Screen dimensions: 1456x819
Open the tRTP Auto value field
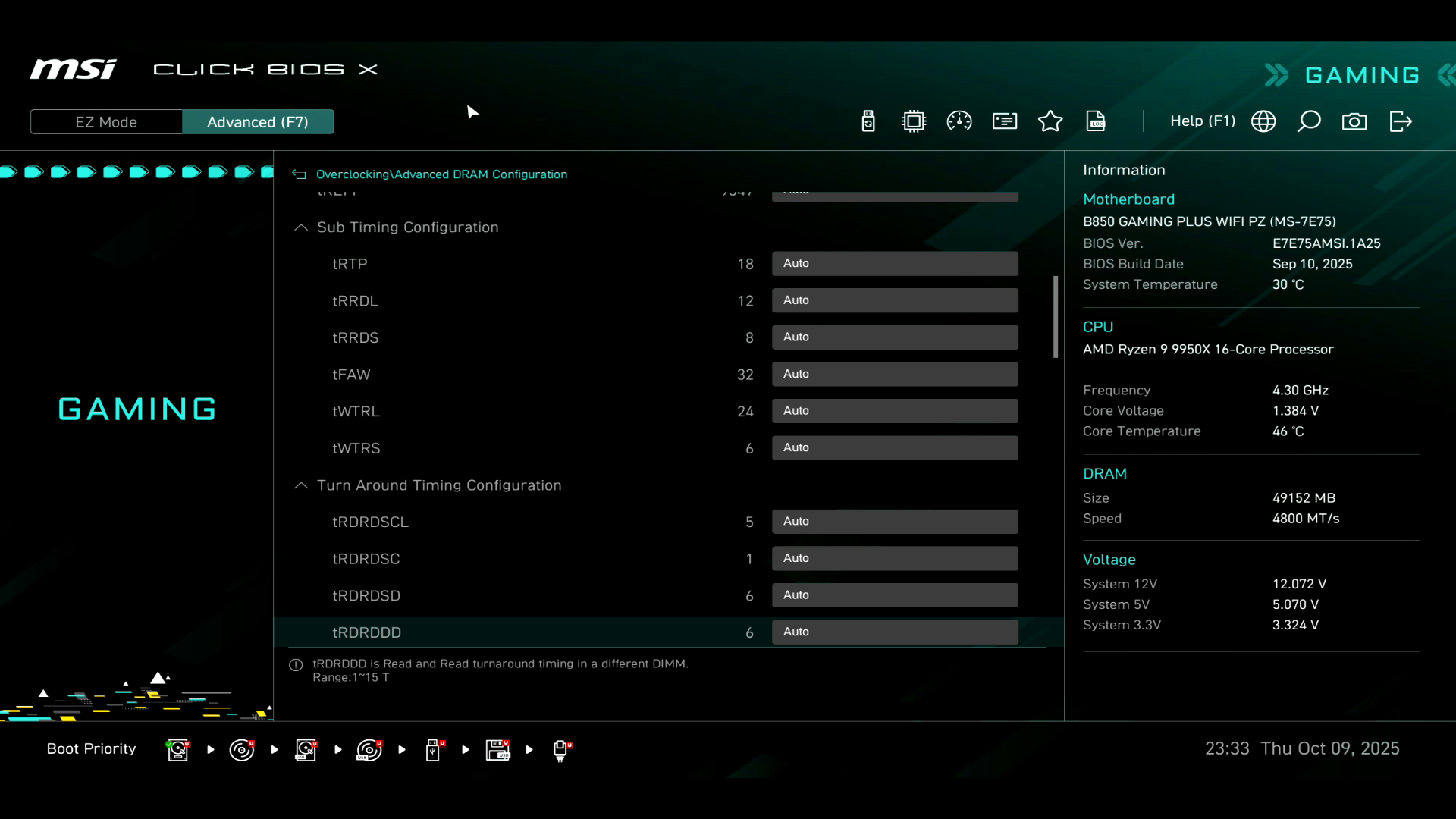[895, 264]
